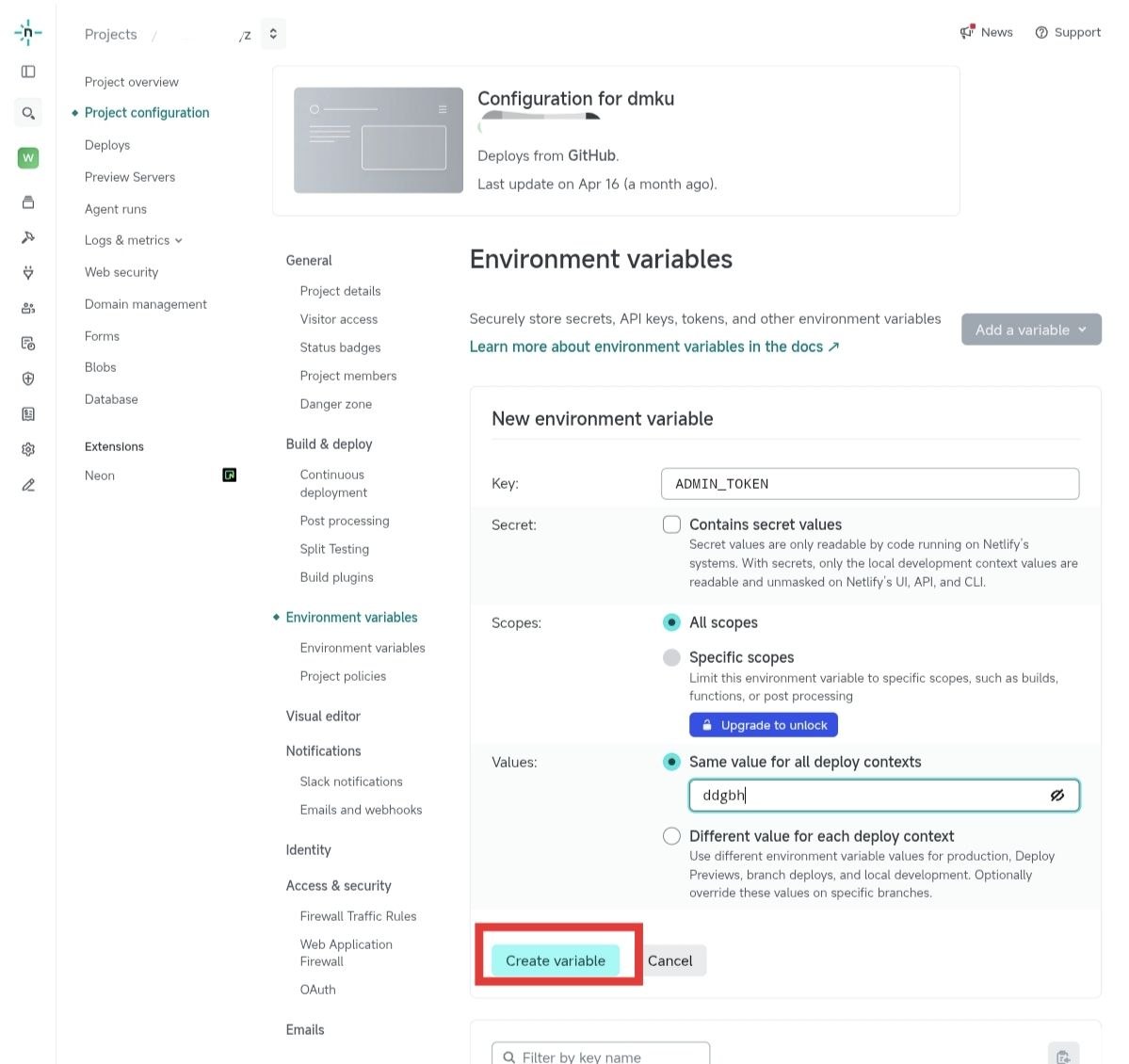Click the external link arrow after docs

click(833, 347)
